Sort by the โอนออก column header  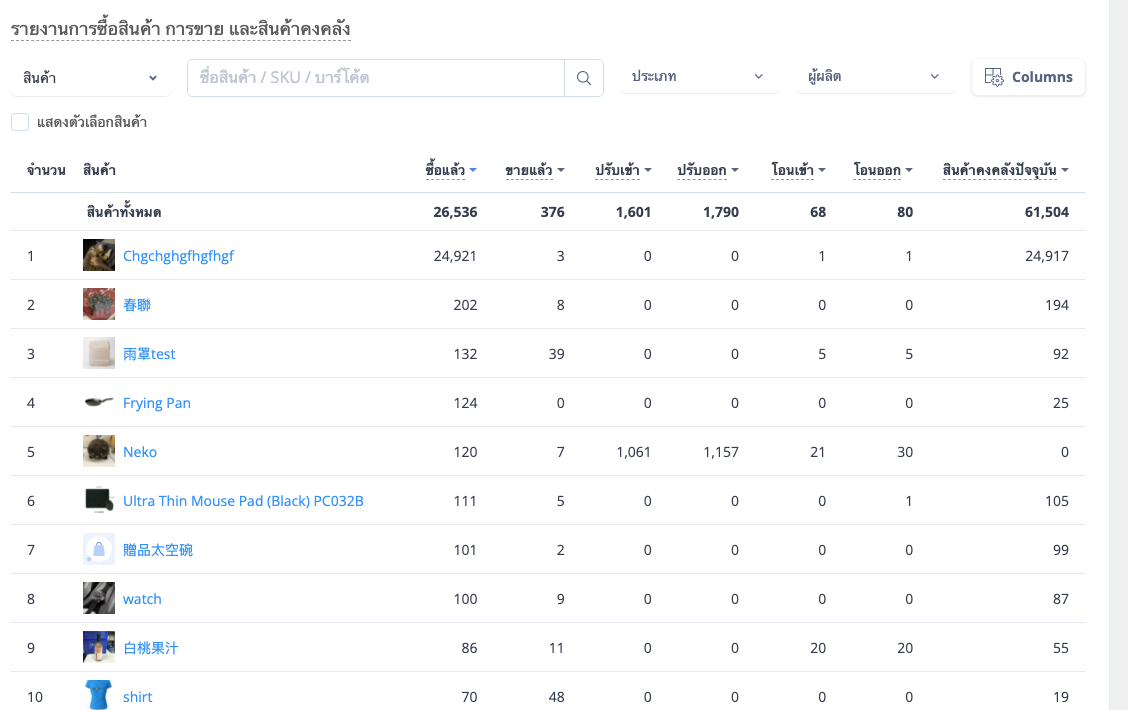[883, 170]
